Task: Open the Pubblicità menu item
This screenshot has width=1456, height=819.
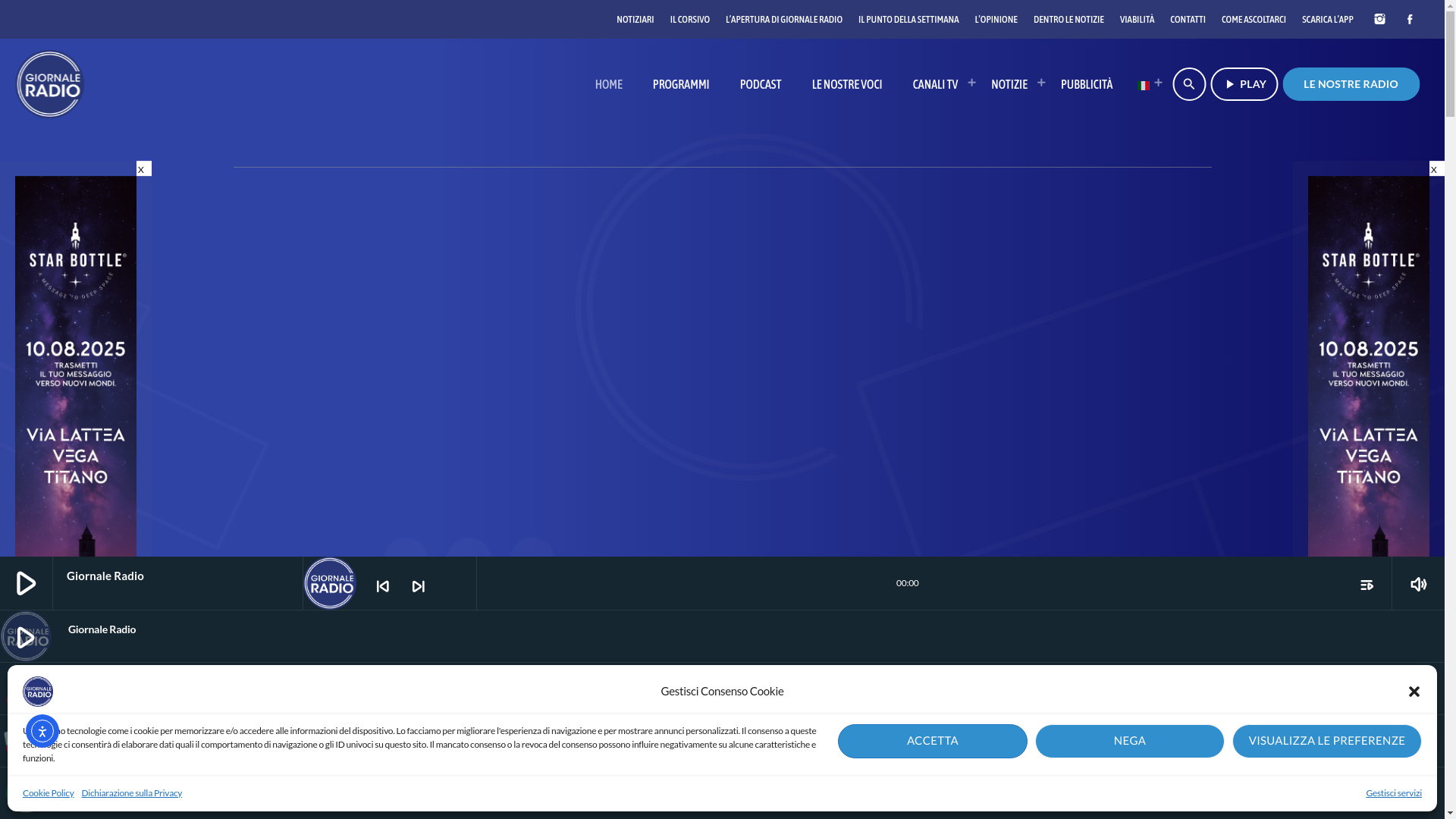Action: coord(1087,84)
